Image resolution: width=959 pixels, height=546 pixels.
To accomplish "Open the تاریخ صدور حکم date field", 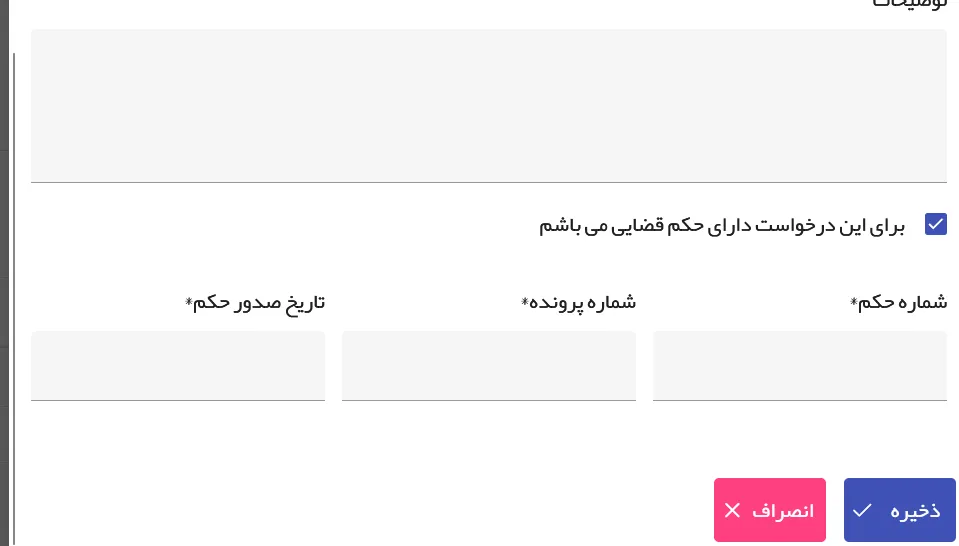I will 178,366.
